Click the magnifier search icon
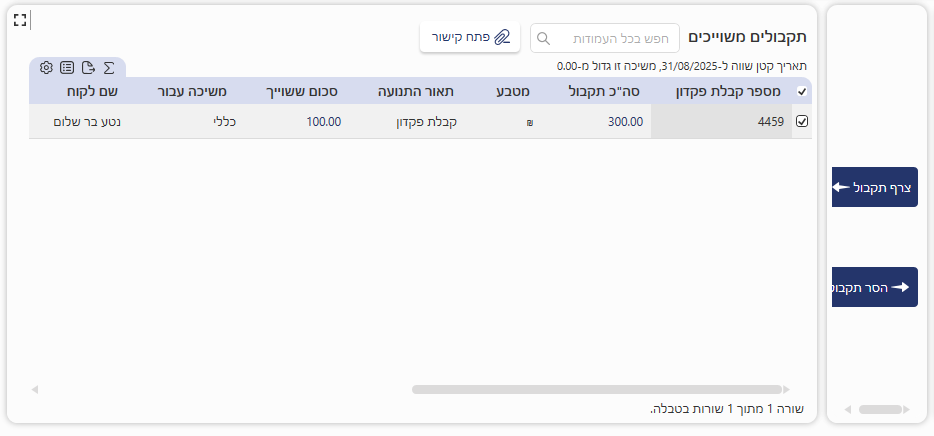Image resolution: width=934 pixels, height=436 pixels. tap(544, 38)
